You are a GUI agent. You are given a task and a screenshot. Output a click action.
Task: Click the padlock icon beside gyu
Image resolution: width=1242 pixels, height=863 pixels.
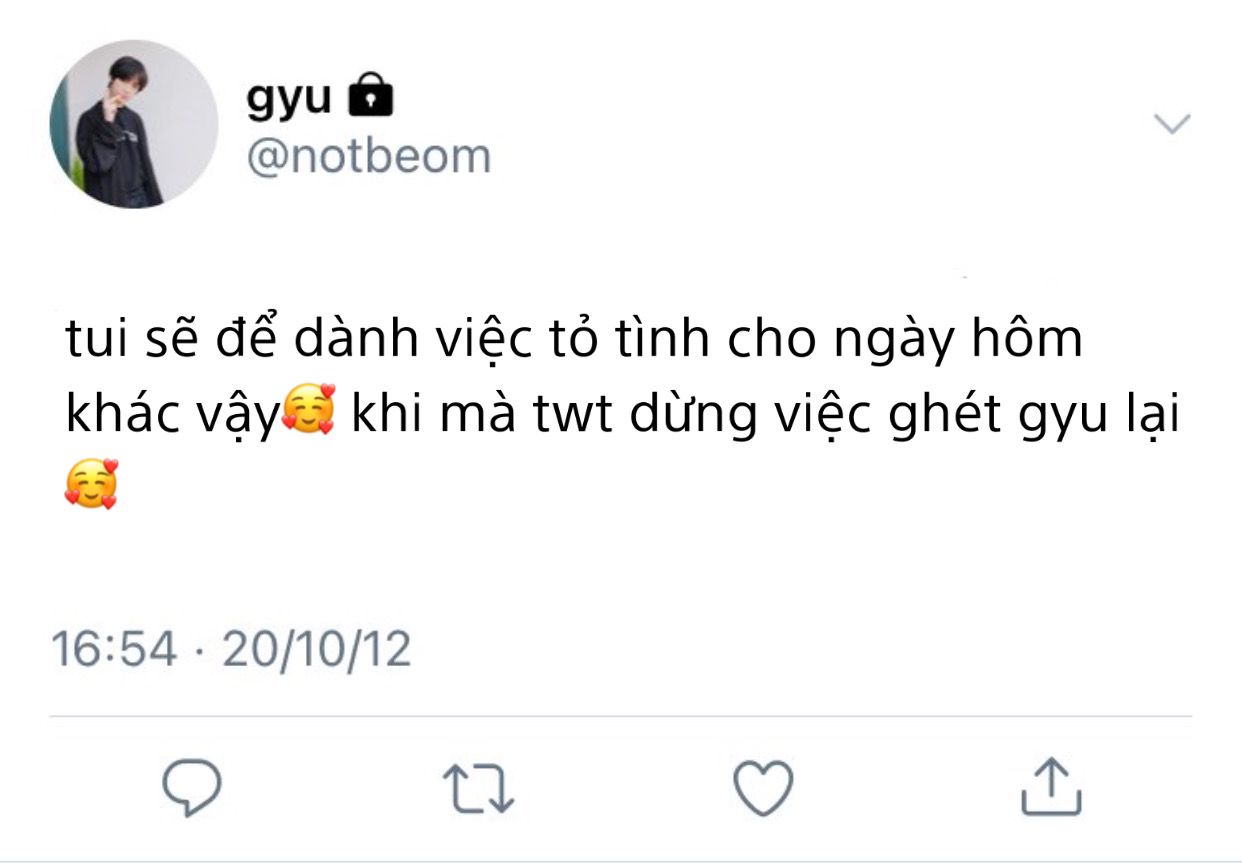pyautogui.click(x=370, y=97)
